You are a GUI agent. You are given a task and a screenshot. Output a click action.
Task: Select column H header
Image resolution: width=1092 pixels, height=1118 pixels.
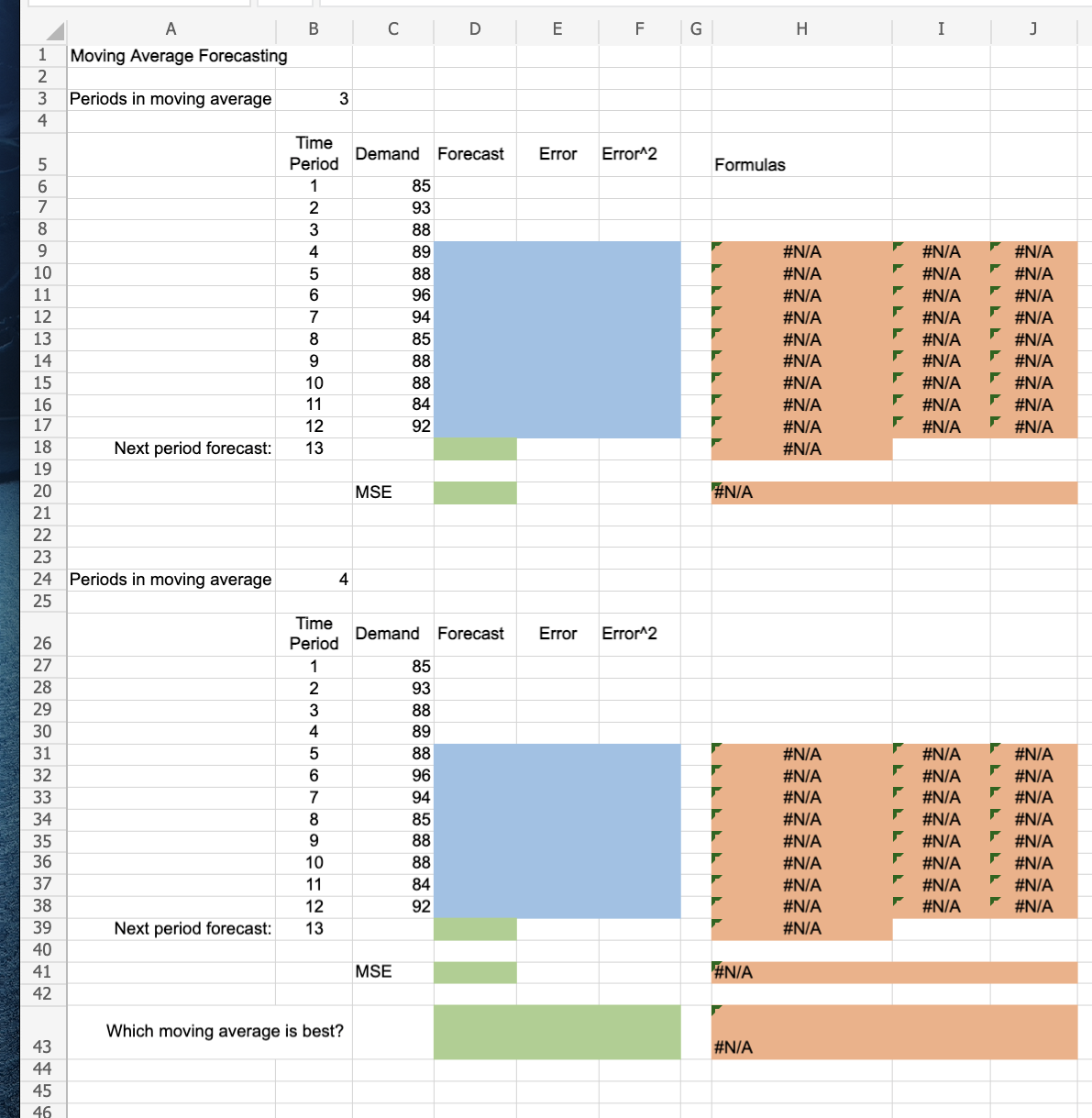[x=802, y=29]
